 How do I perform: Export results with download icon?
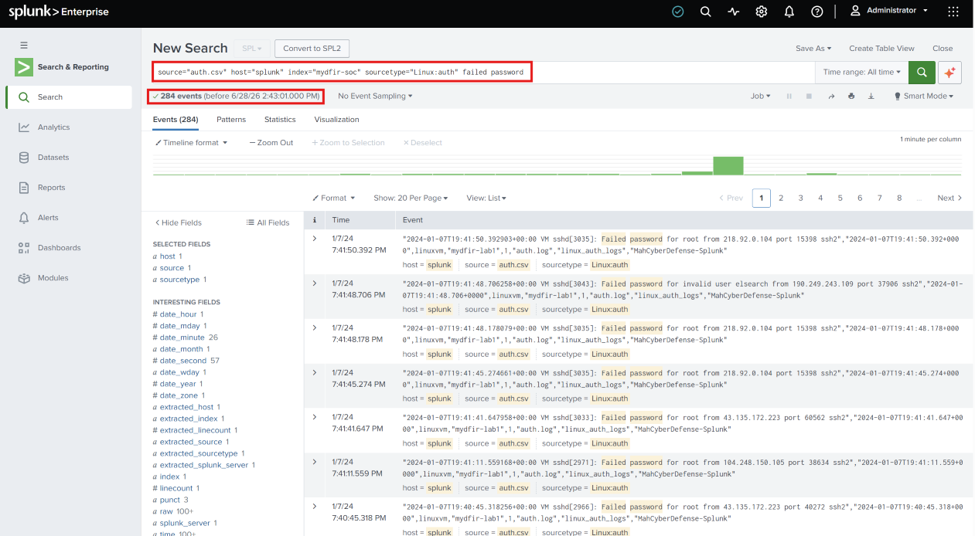coord(871,96)
